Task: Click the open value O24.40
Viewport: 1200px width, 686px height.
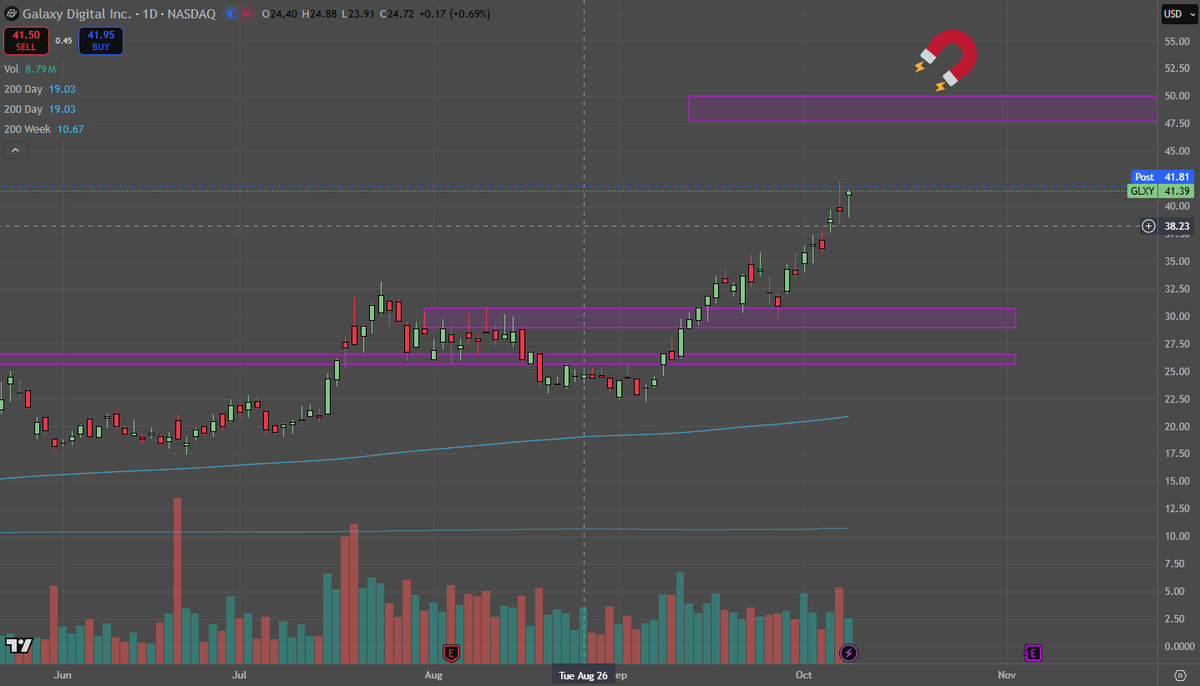Action: point(278,14)
